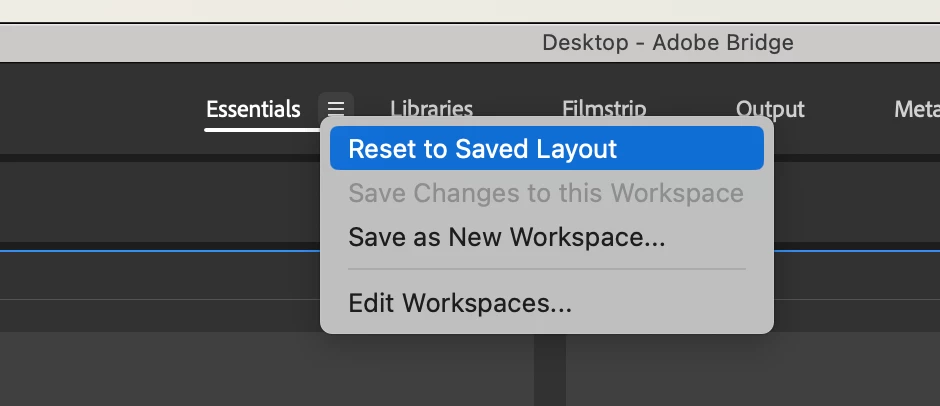Switch to the Libraries workspace
Screen dimensions: 940x406
pos(431,109)
